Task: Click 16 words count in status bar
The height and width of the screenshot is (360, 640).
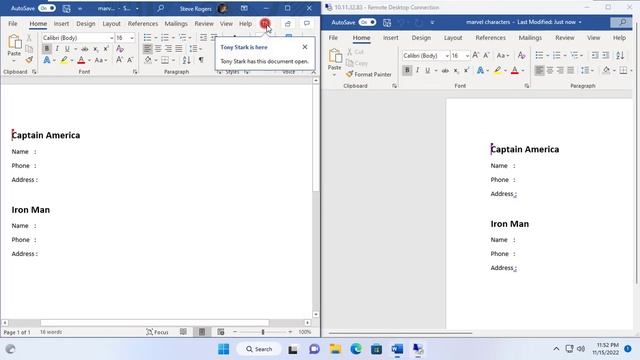Action: [51, 332]
